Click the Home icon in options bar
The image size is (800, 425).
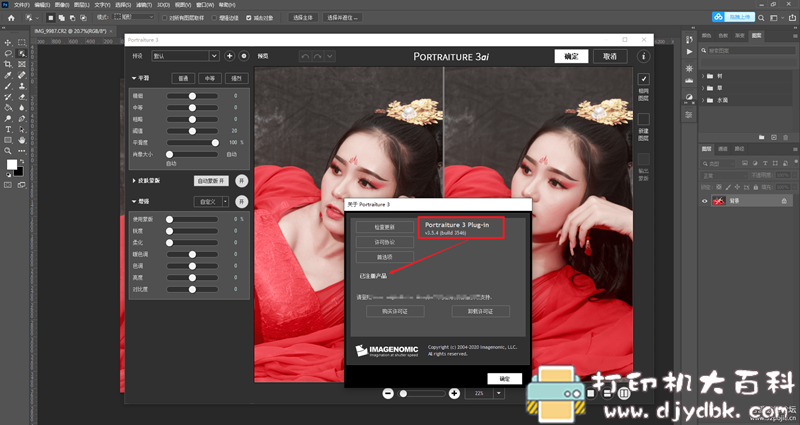[x=11, y=18]
